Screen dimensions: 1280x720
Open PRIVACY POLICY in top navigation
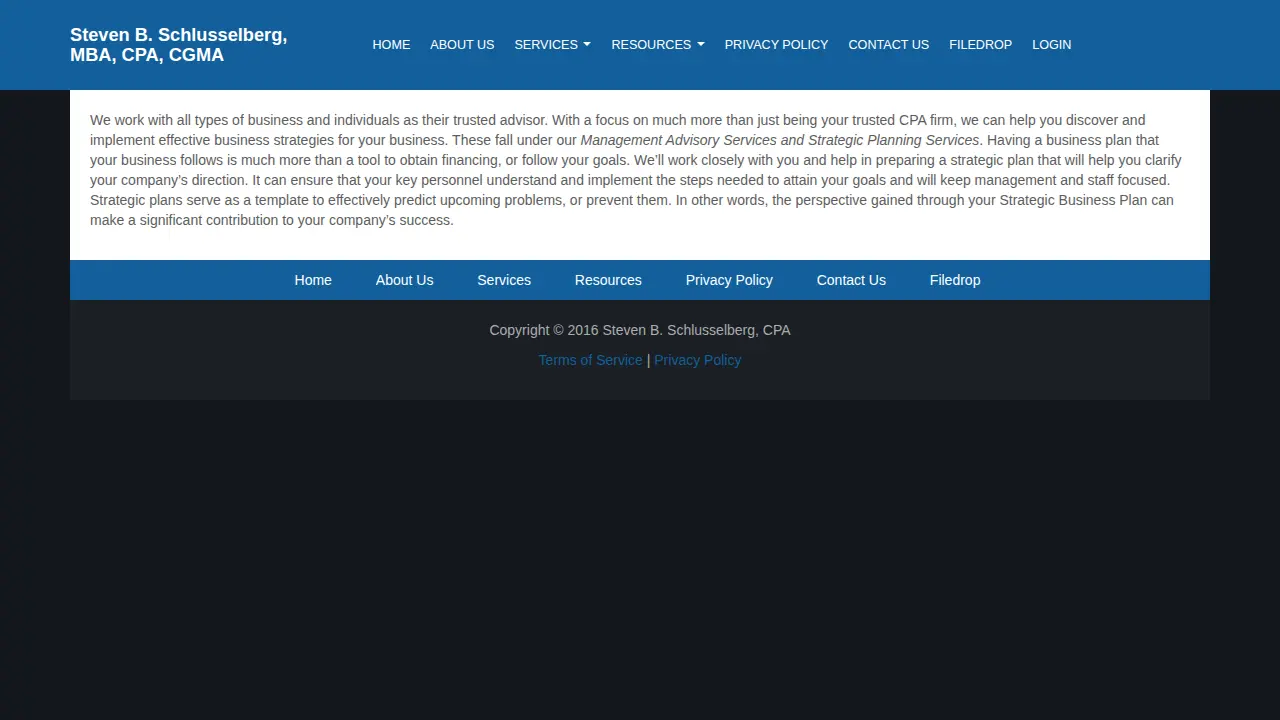(x=776, y=45)
